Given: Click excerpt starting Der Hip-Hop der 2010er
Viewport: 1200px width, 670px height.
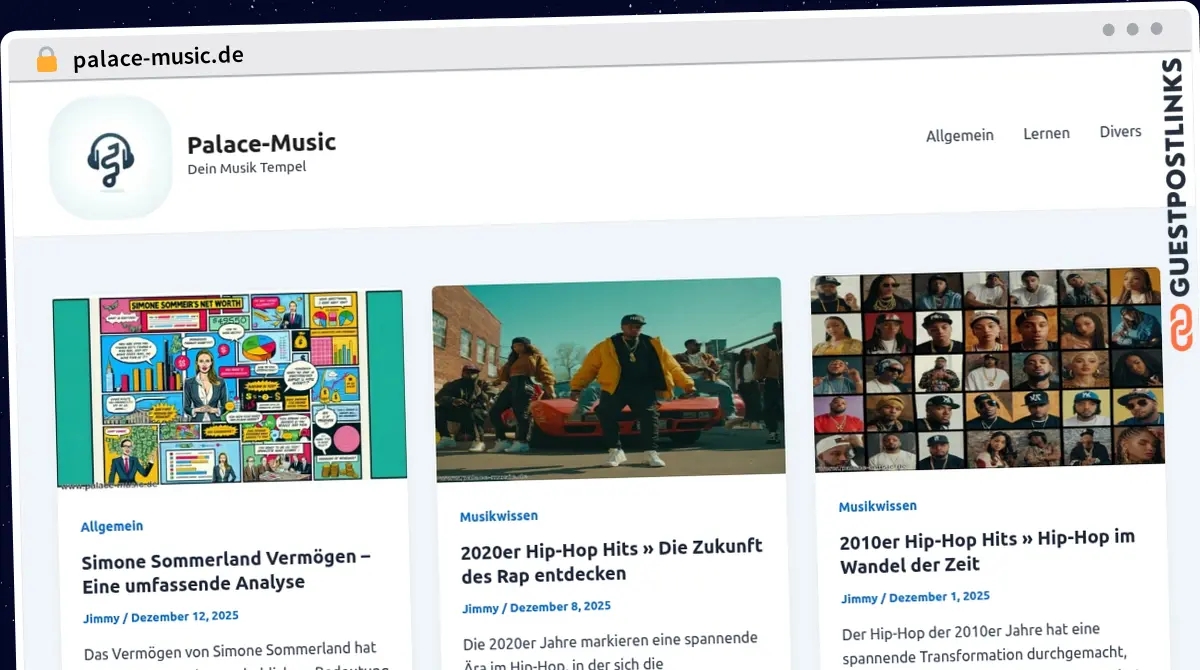Looking at the screenshot, I should pyautogui.click(x=988, y=645).
